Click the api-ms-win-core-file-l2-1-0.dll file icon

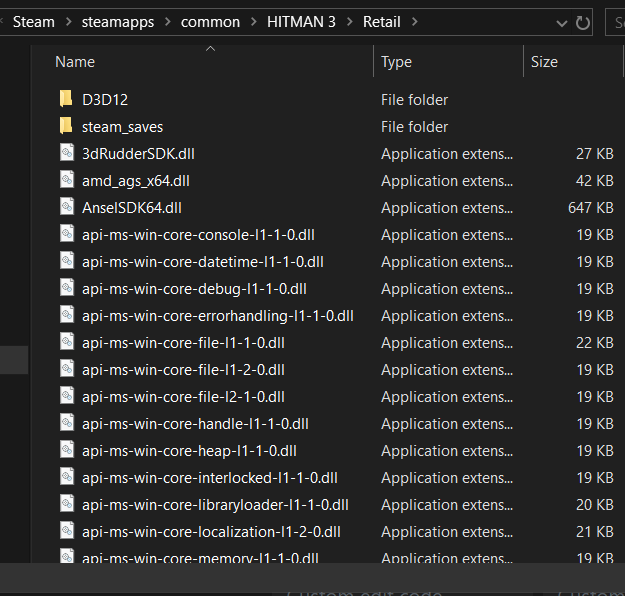tap(67, 395)
